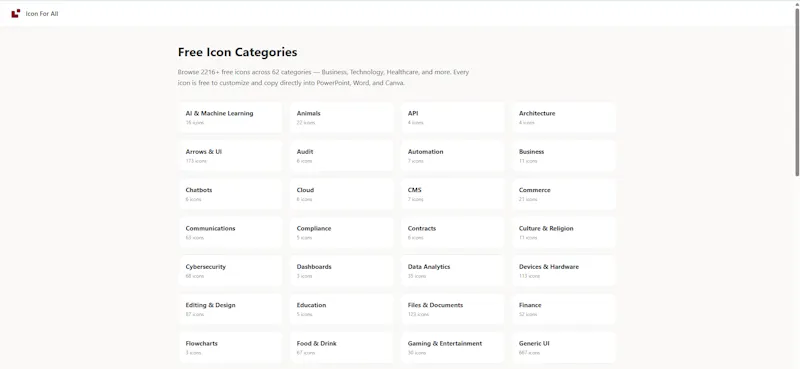
Task: View the Contracts category
Action: tap(453, 232)
